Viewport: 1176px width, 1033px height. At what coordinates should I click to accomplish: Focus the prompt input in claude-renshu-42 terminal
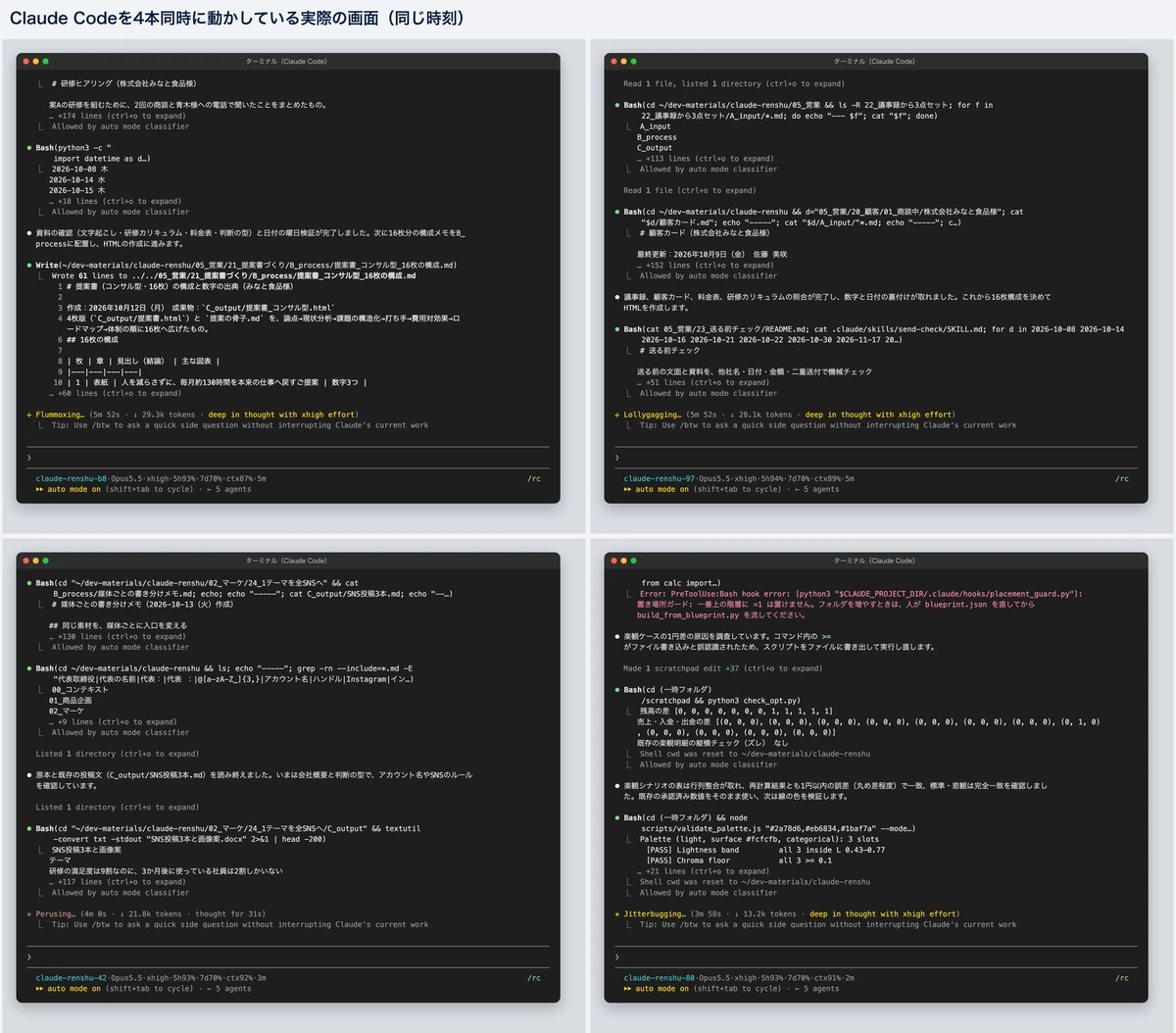pos(288,957)
